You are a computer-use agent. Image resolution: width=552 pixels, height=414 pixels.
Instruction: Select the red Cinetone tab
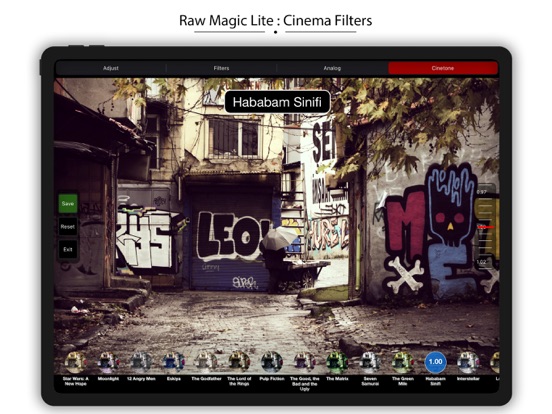click(x=443, y=68)
